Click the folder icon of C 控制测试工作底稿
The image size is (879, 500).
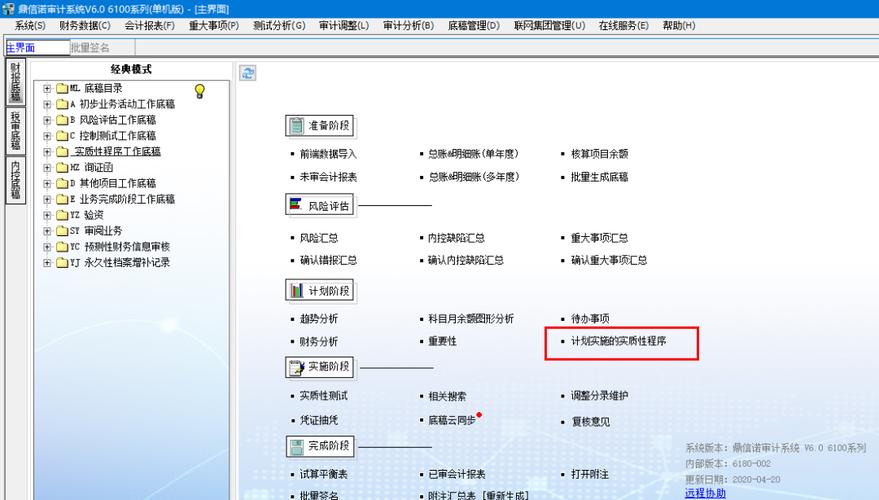click(62, 136)
